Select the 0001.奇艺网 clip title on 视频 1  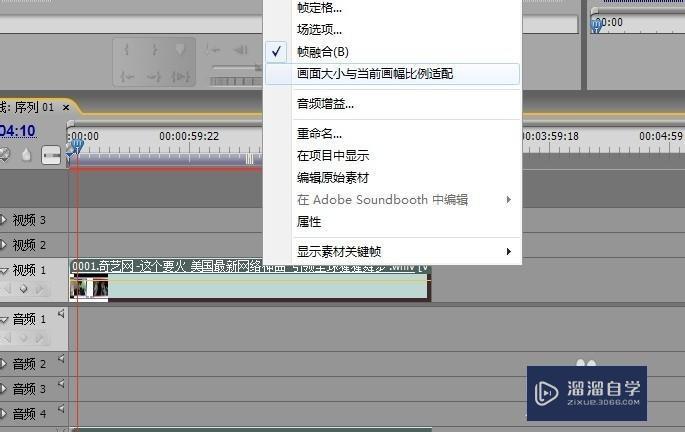click(x=250, y=266)
